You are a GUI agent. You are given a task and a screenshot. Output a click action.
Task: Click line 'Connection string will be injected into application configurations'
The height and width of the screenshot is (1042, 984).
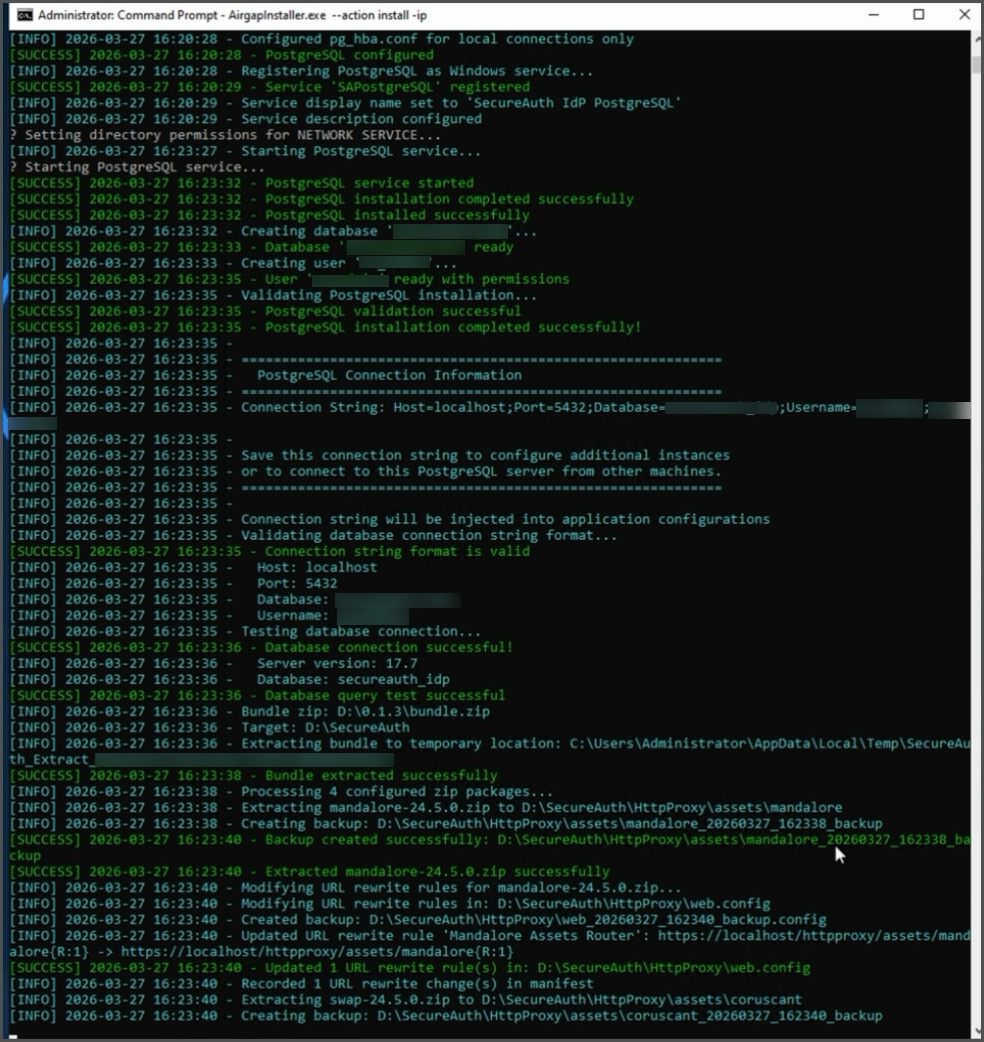click(x=390, y=519)
